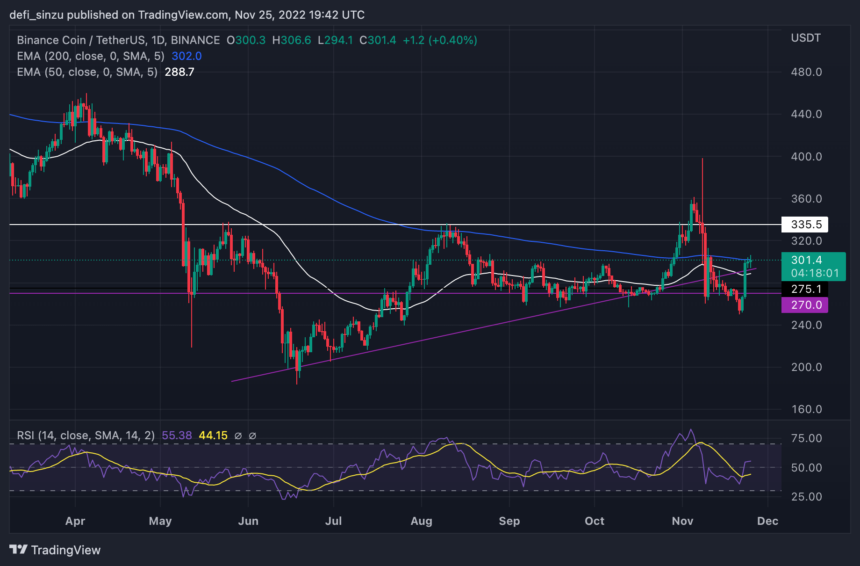Click the Aug label on the time axis
This screenshot has height=566, width=860.
(x=421, y=521)
